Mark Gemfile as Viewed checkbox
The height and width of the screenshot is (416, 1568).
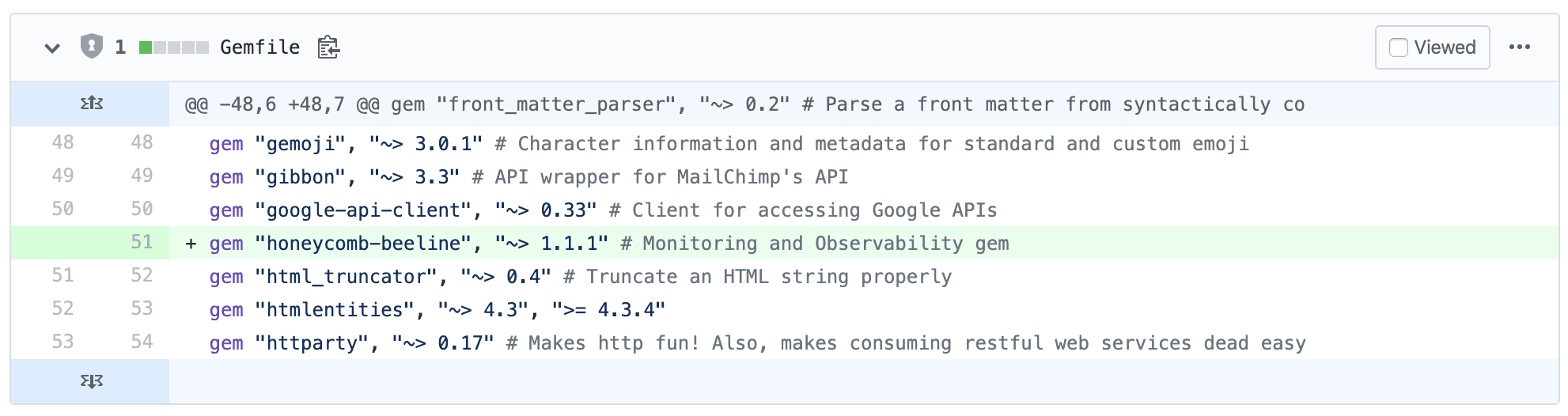click(x=1399, y=47)
